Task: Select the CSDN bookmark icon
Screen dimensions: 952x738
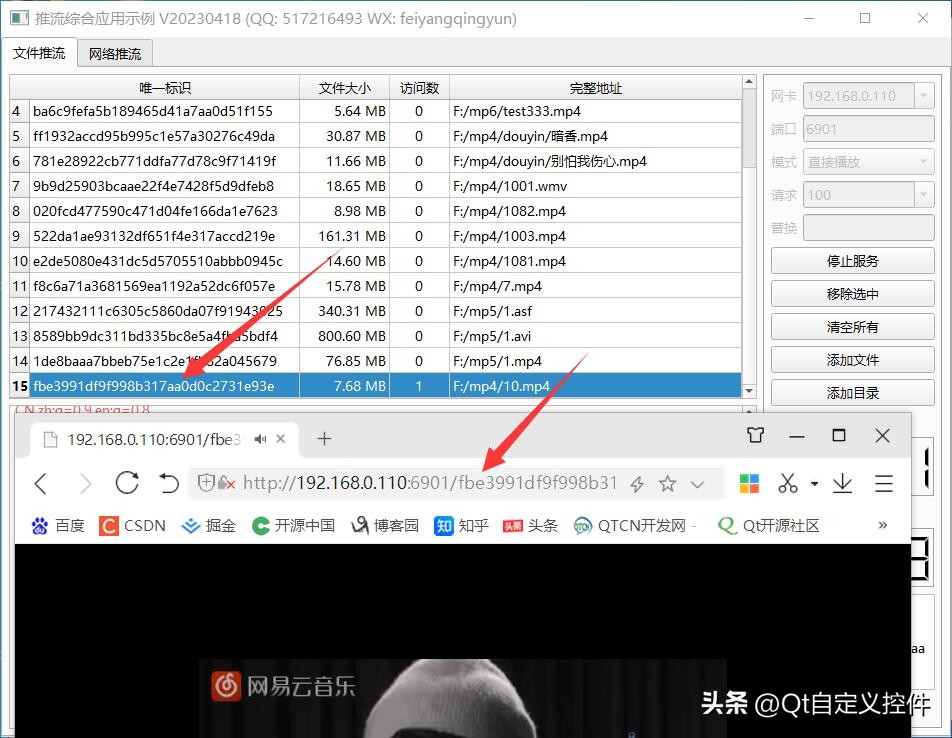Action: pos(105,525)
